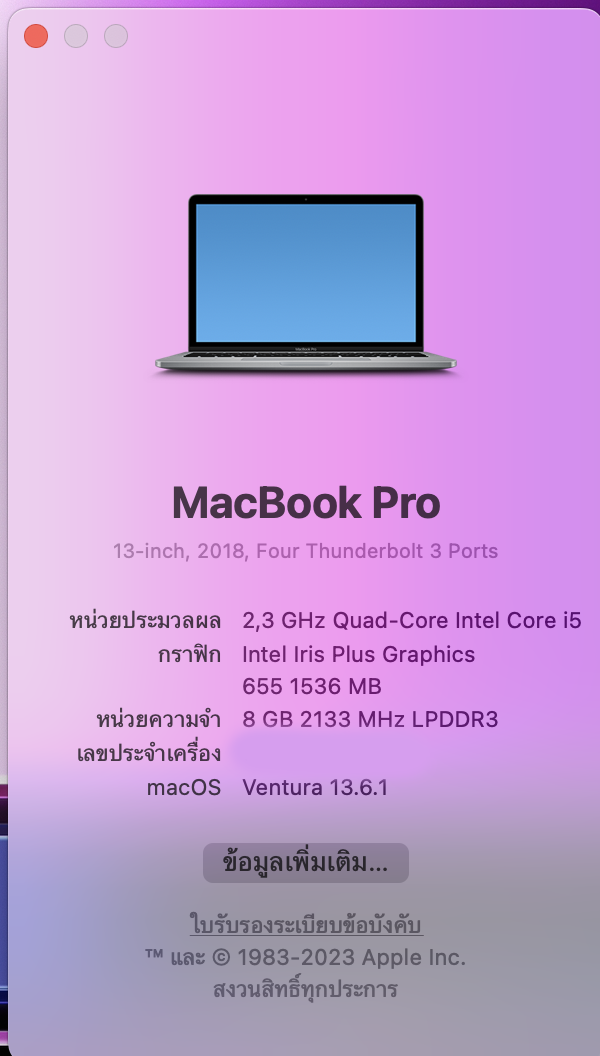Click the เลขประจำเครื่อง serial number label
The height and width of the screenshot is (1056, 600).
[x=149, y=754]
